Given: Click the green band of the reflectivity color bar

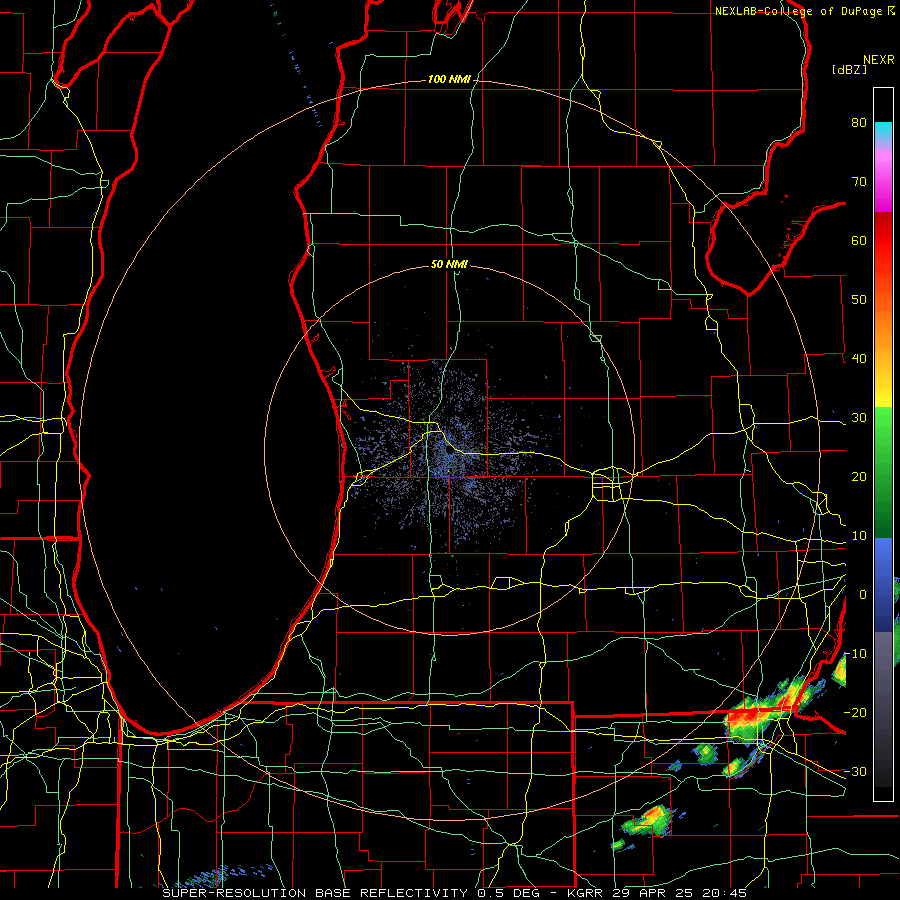Looking at the screenshot, I should (x=883, y=472).
